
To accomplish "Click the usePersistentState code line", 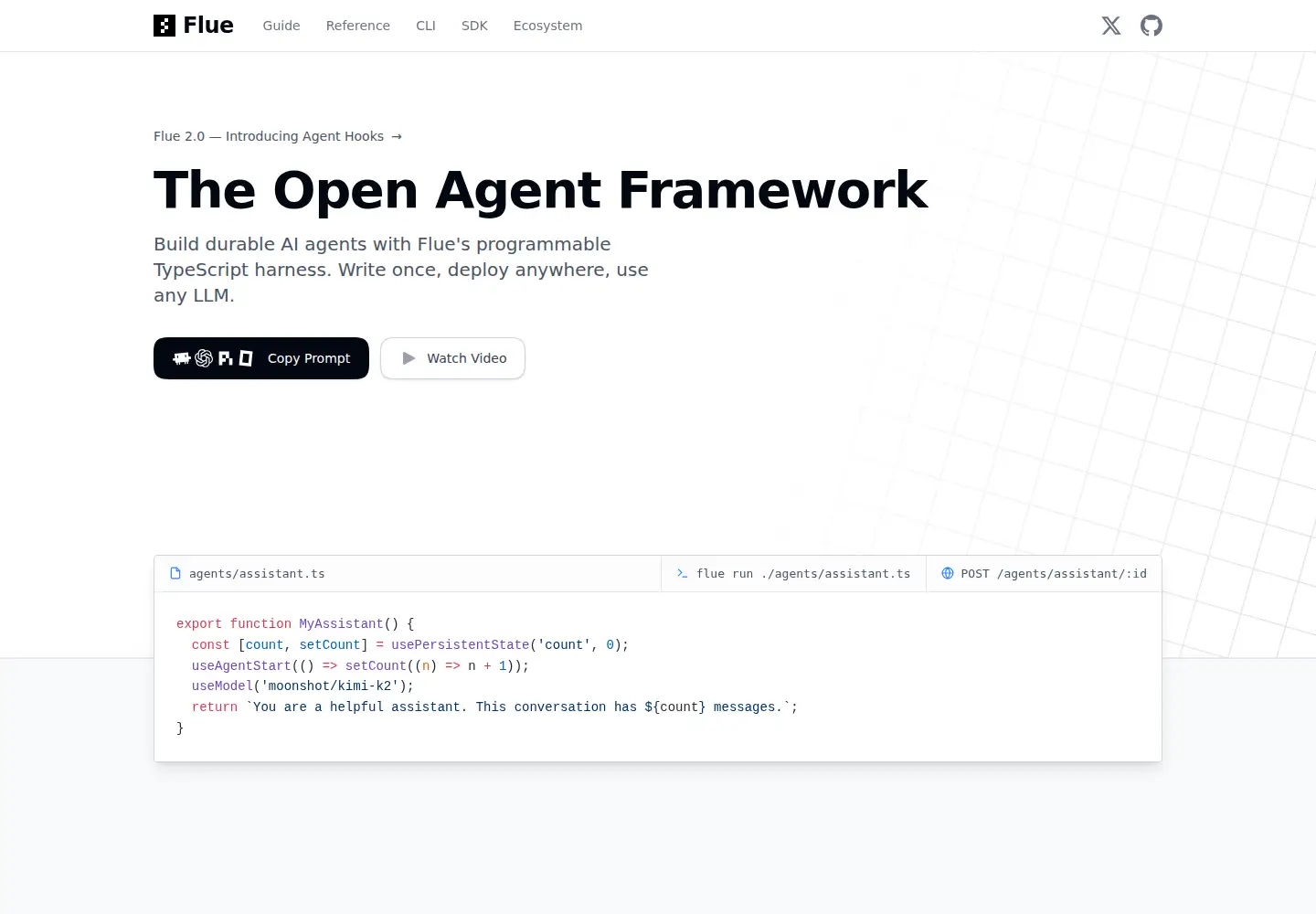I will click(x=410, y=645).
